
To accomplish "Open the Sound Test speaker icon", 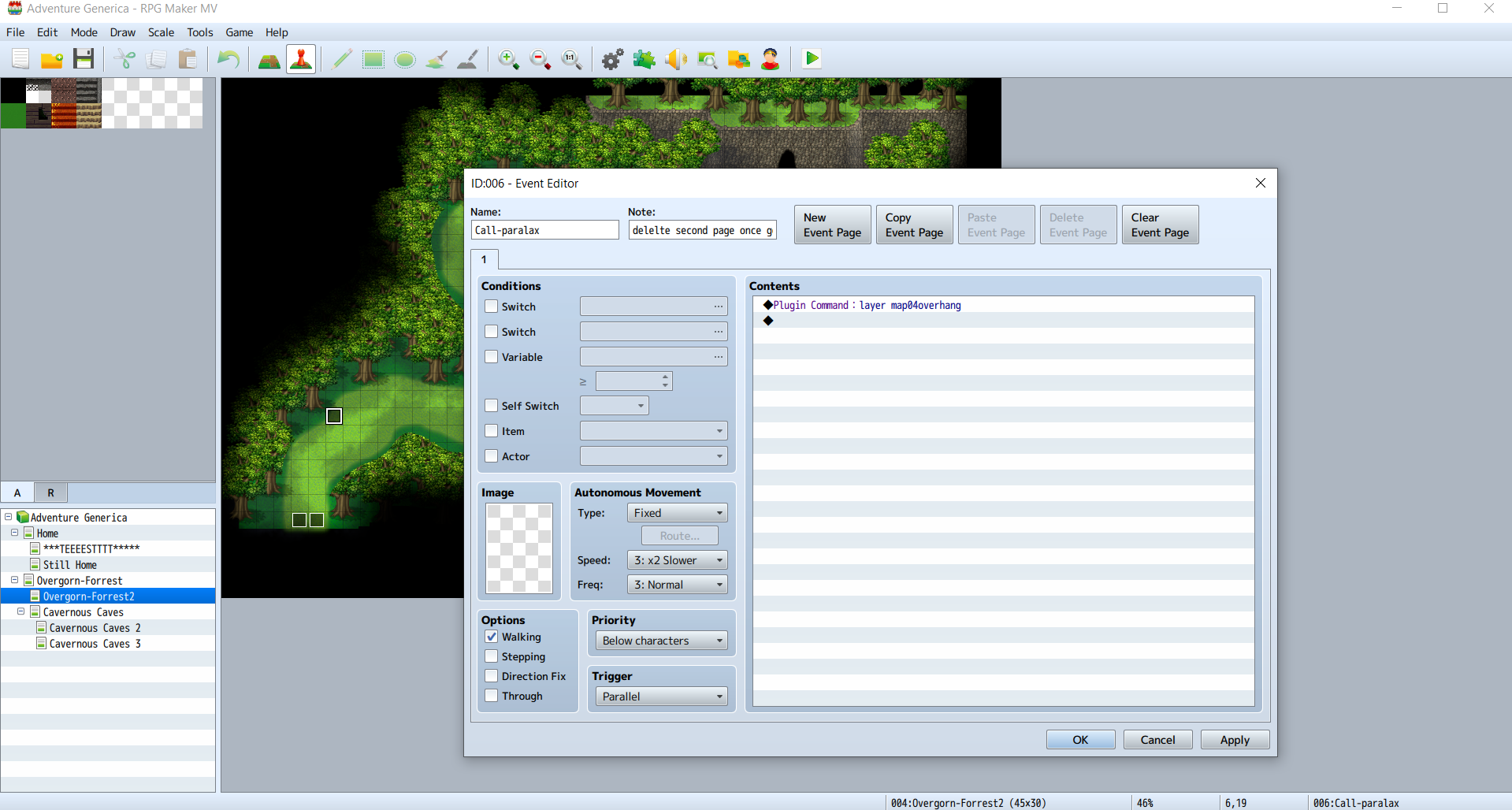I will point(676,59).
